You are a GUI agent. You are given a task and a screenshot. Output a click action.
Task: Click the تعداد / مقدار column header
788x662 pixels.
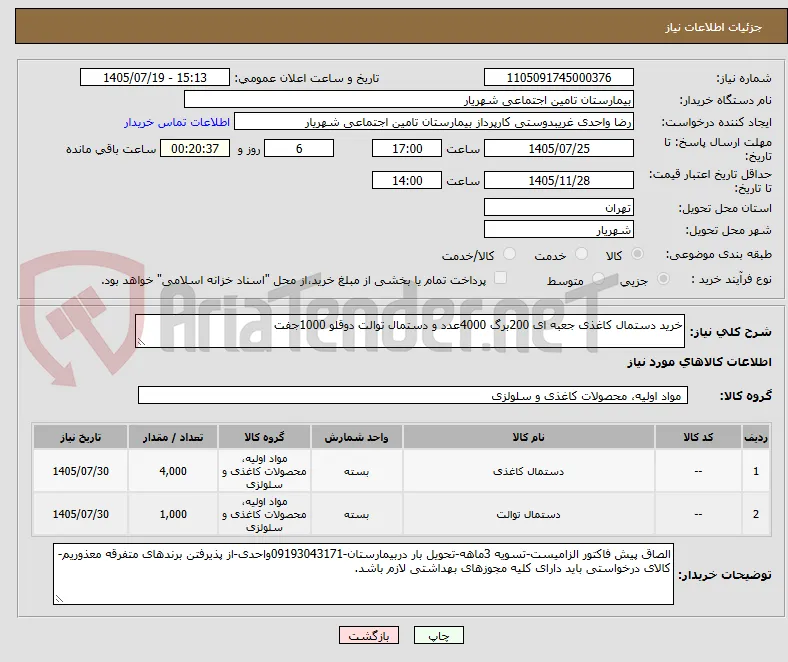pos(173,437)
